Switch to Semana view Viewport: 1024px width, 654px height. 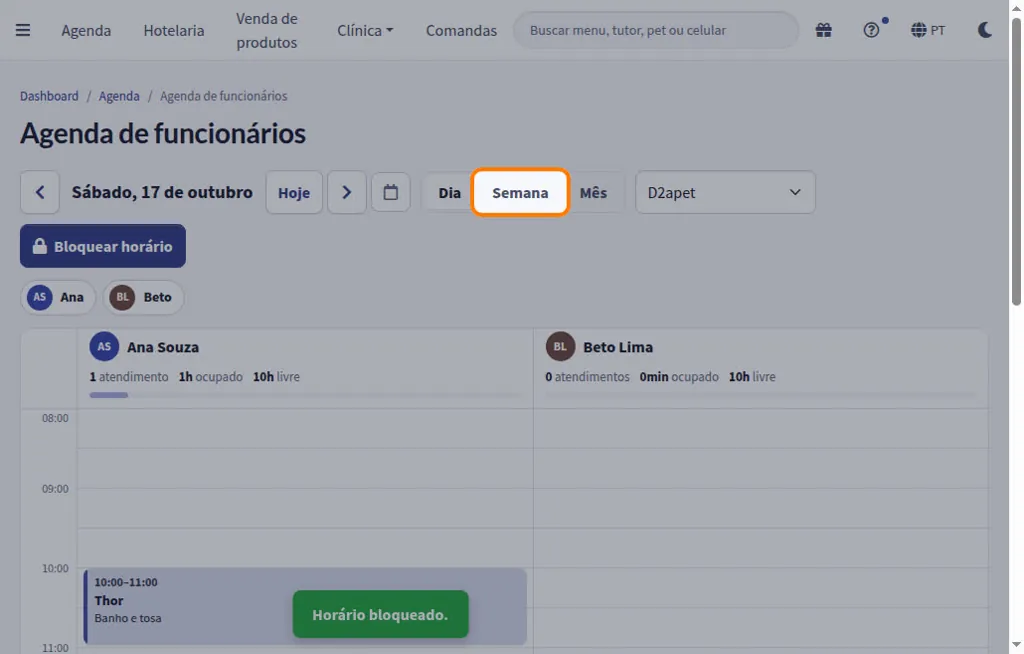click(520, 193)
